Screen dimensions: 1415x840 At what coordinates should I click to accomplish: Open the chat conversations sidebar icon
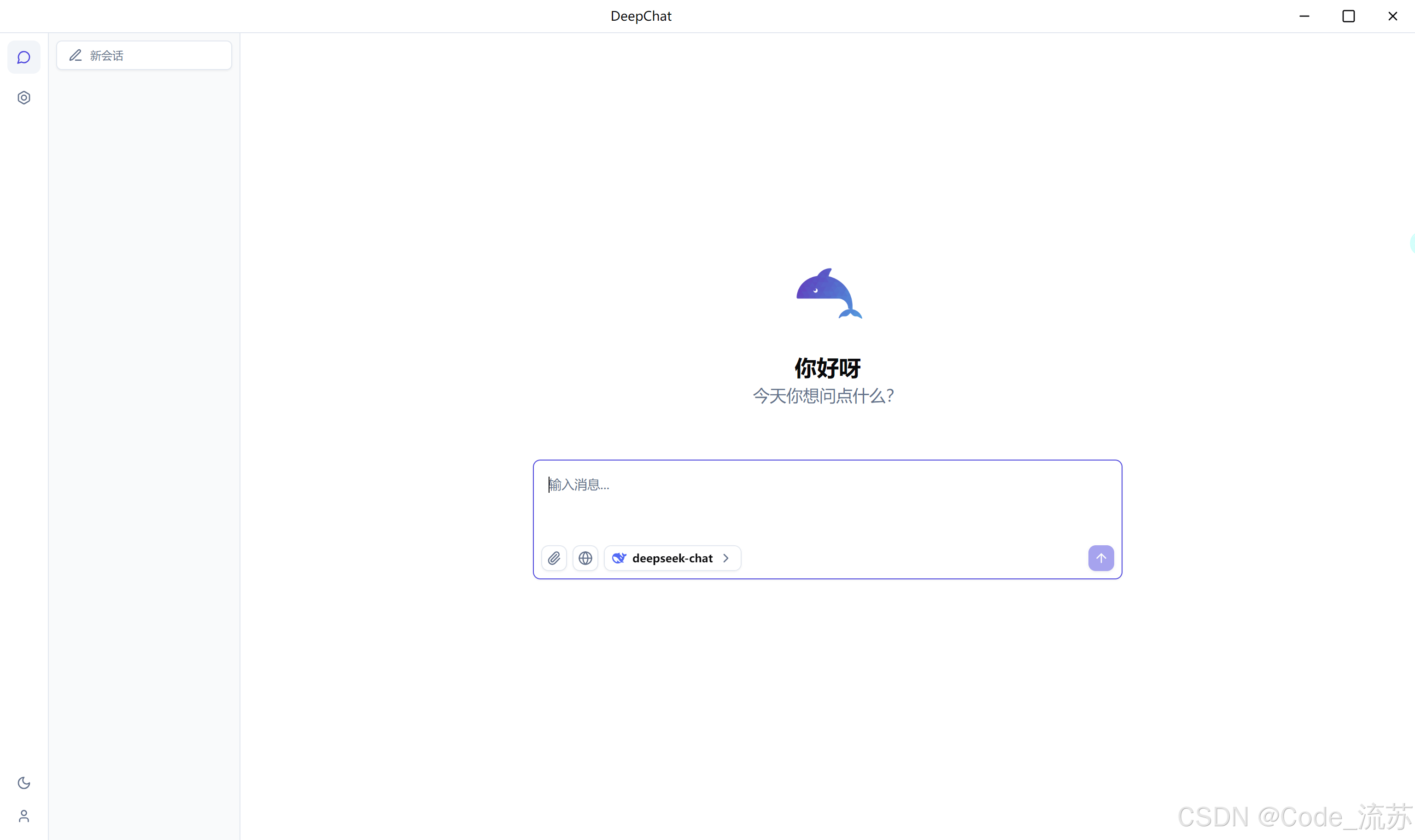24,57
